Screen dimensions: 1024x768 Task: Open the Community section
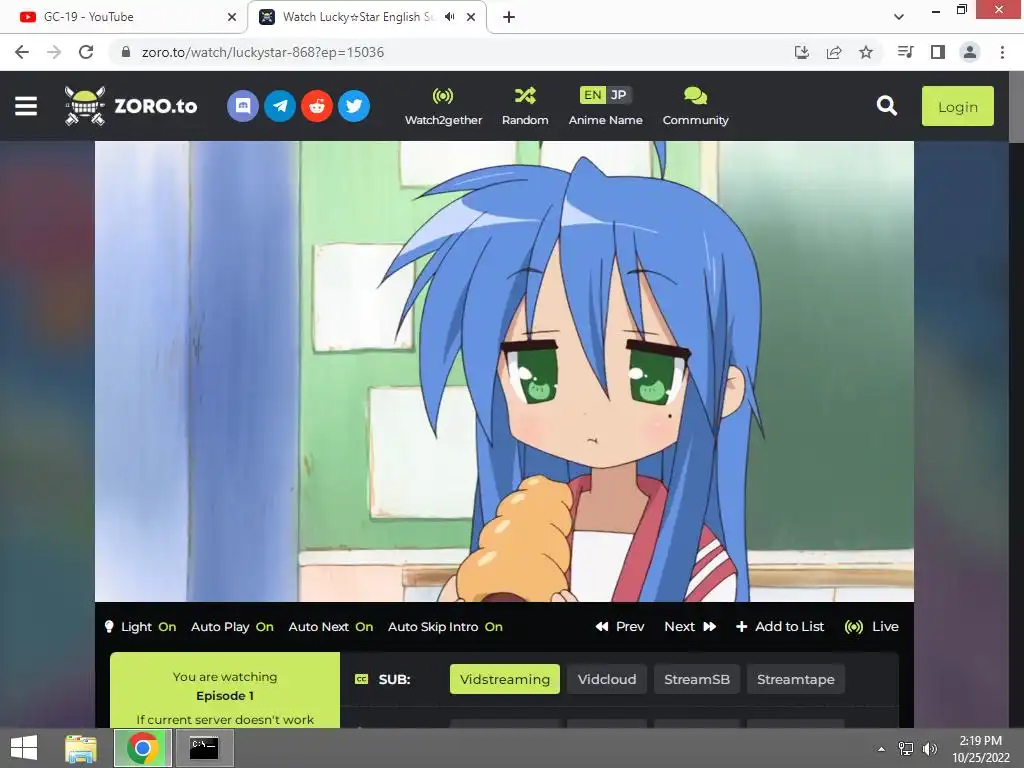point(696,106)
